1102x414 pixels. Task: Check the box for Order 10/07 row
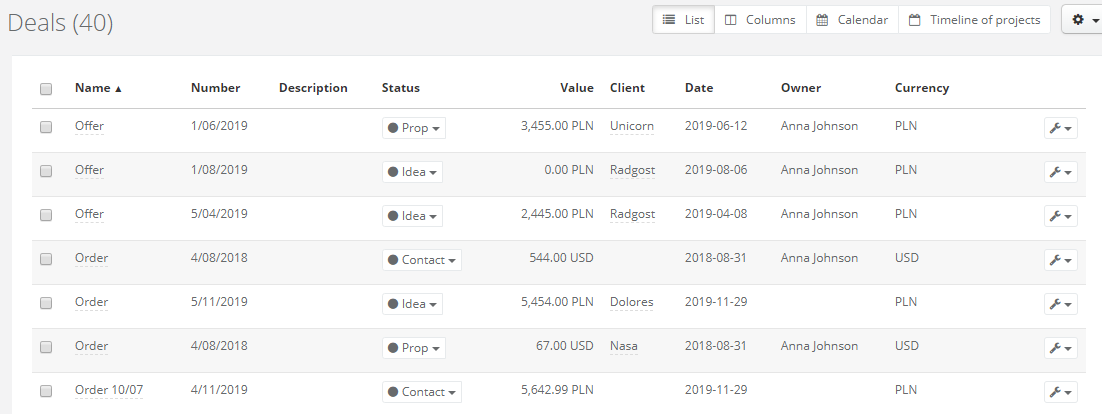pyautogui.click(x=46, y=391)
